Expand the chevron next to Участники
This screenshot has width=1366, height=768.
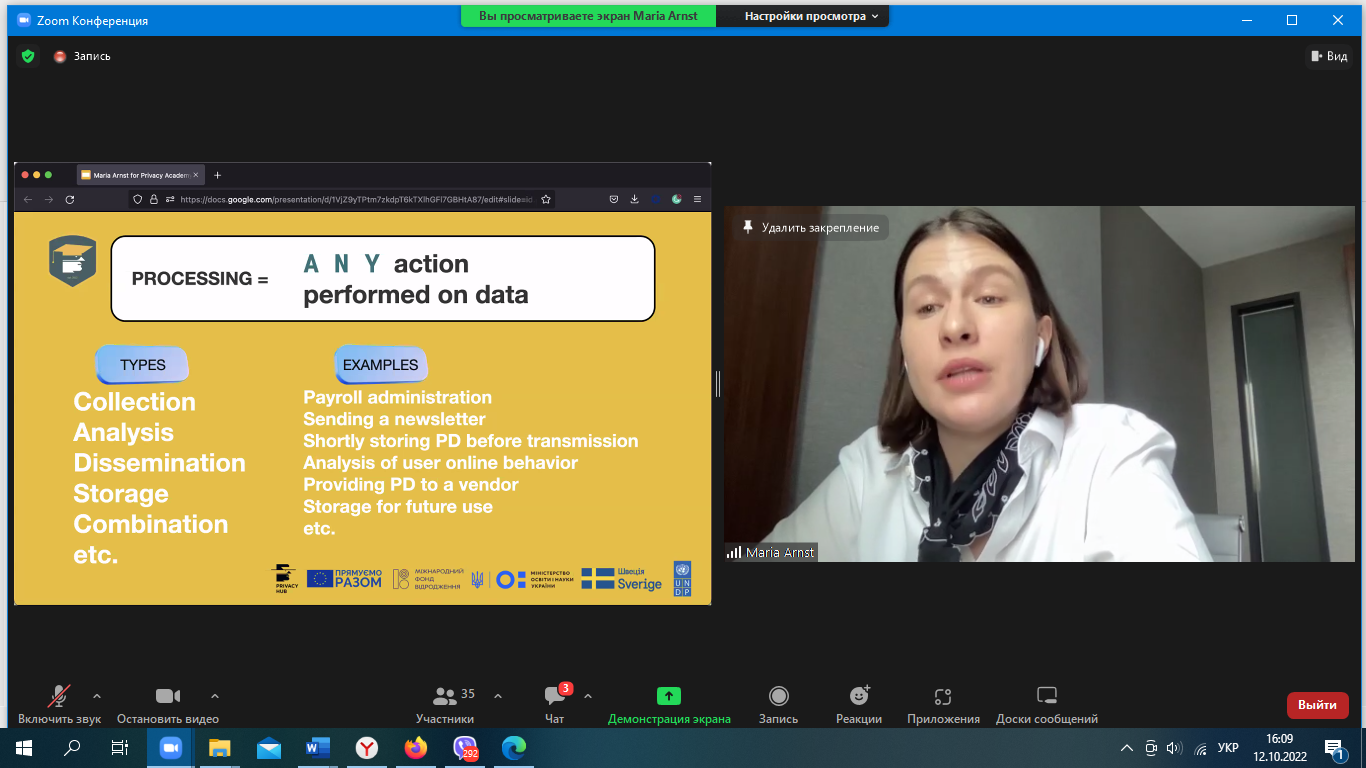click(498, 696)
